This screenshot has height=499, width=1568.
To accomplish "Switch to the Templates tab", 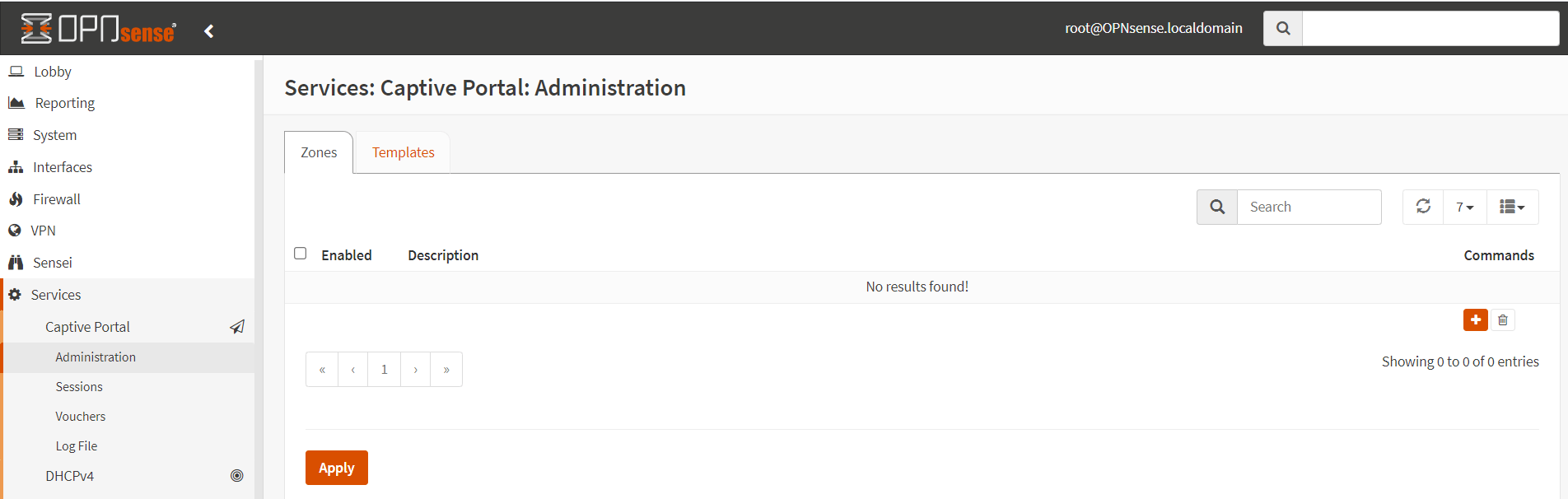I will click(403, 153).
